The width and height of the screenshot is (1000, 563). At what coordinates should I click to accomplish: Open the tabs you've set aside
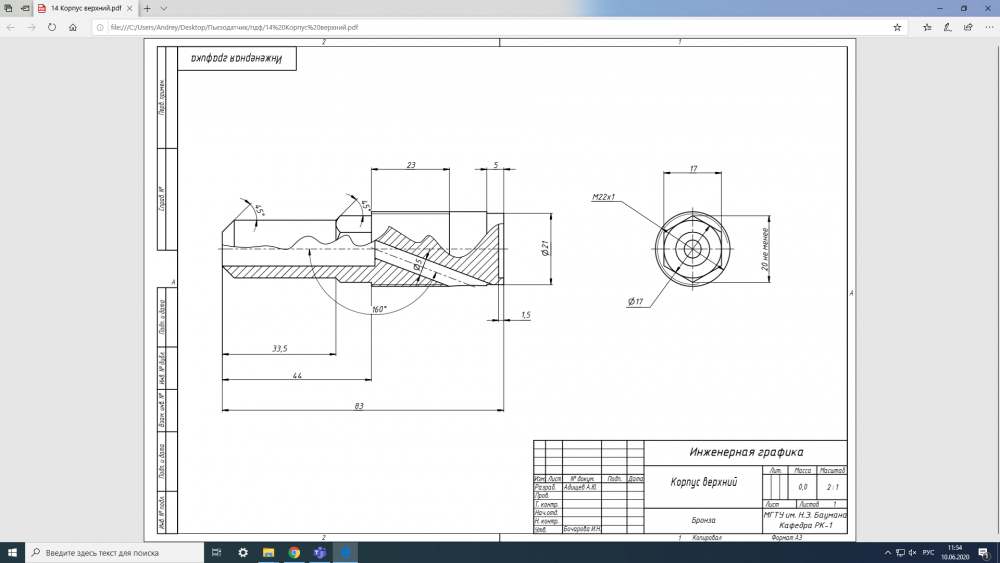click(x=8, y=8)
